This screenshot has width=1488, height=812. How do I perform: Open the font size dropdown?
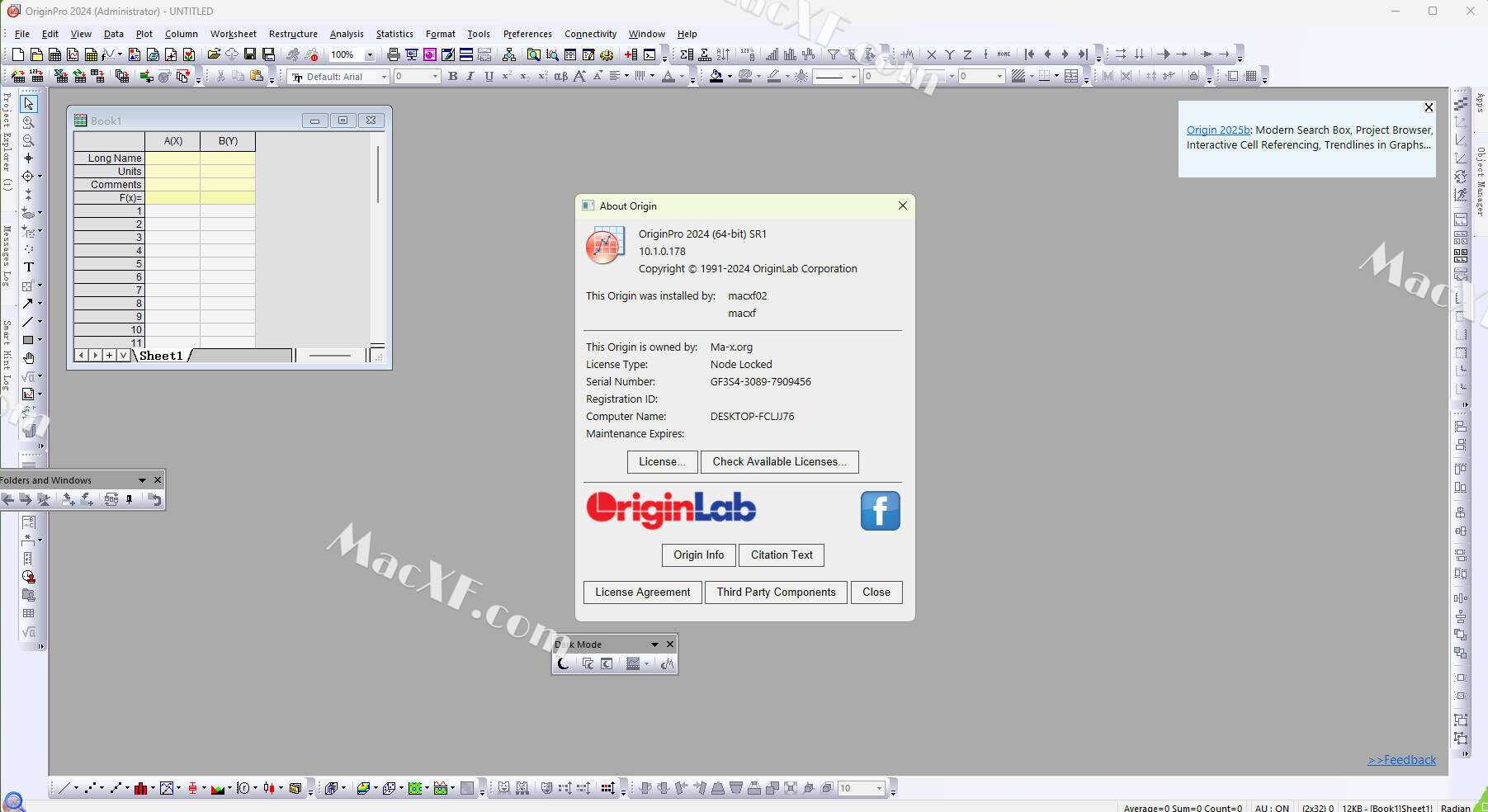coord(436,77)
